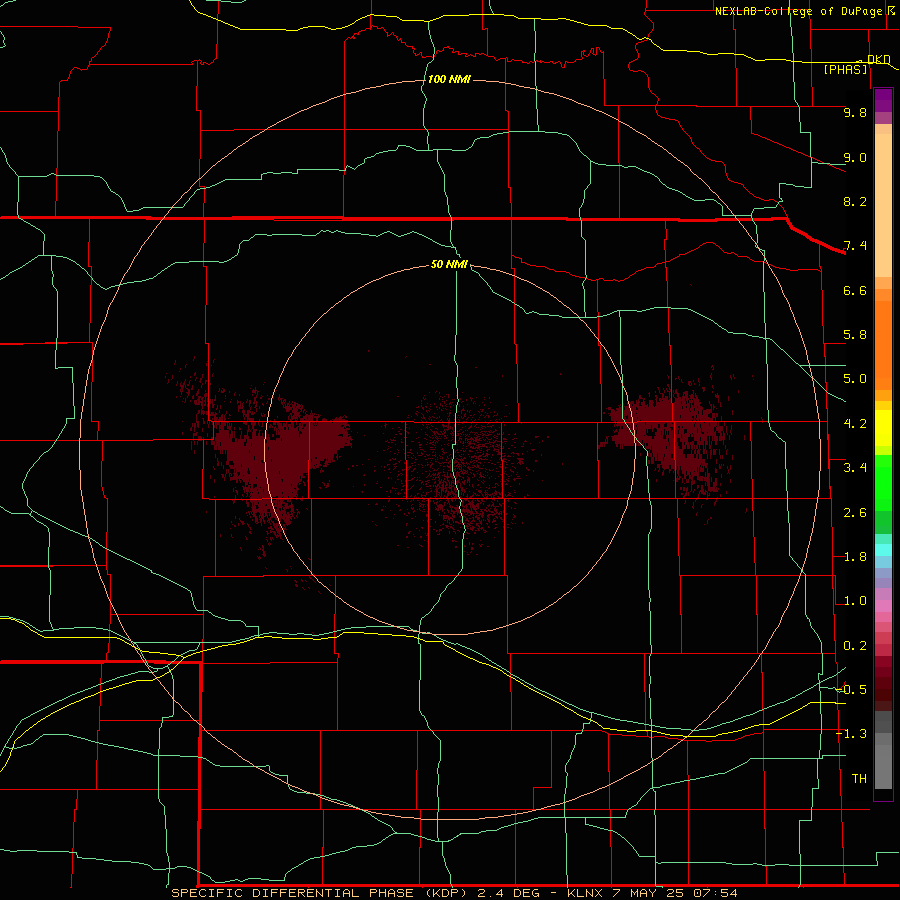Click the [PHAS] label above the color scale
Image resolution: width=900 pixels, height=900 pixels.
[x=845, y=70]
